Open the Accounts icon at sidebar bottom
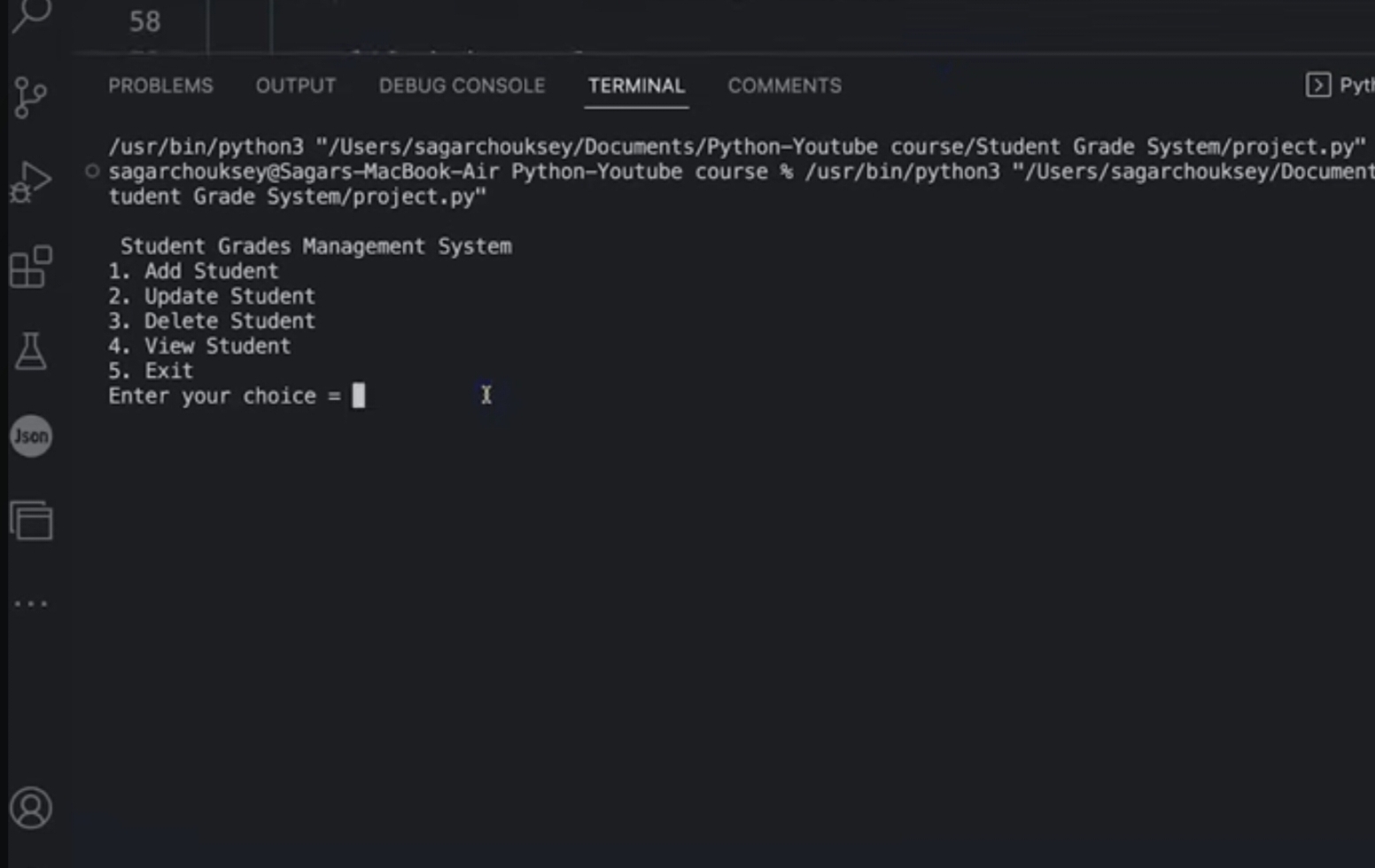1375x868 pixels. [x=33, y=808]
